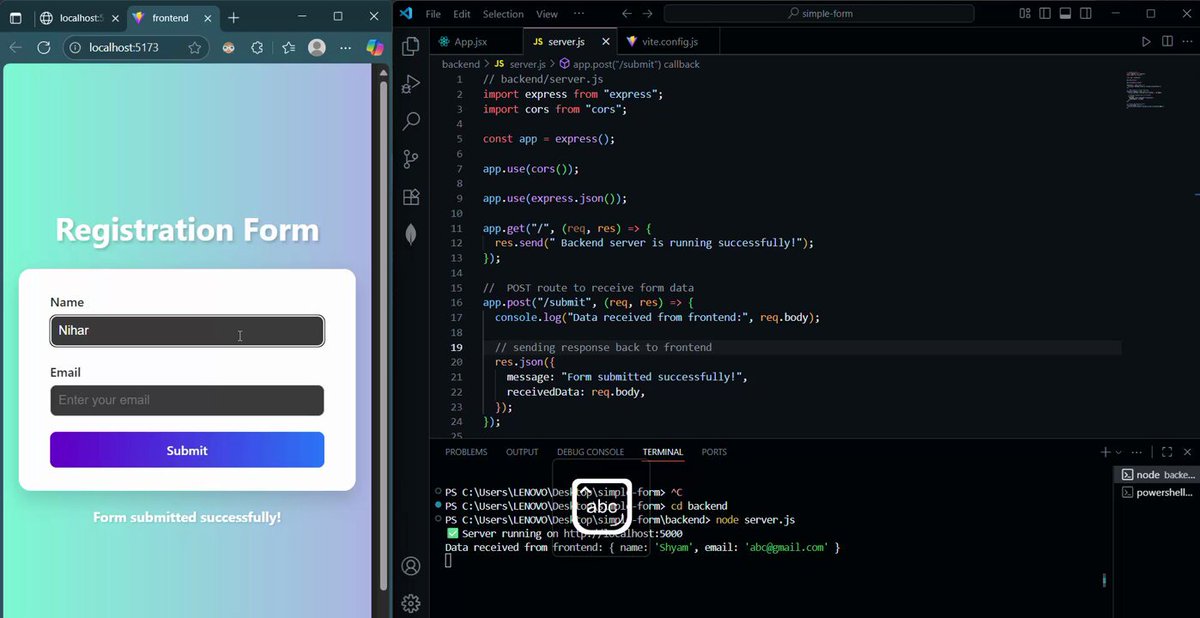Toggle bottom Panel visibility
This screenshot has width=1200, height=618.
point(1065,14)
